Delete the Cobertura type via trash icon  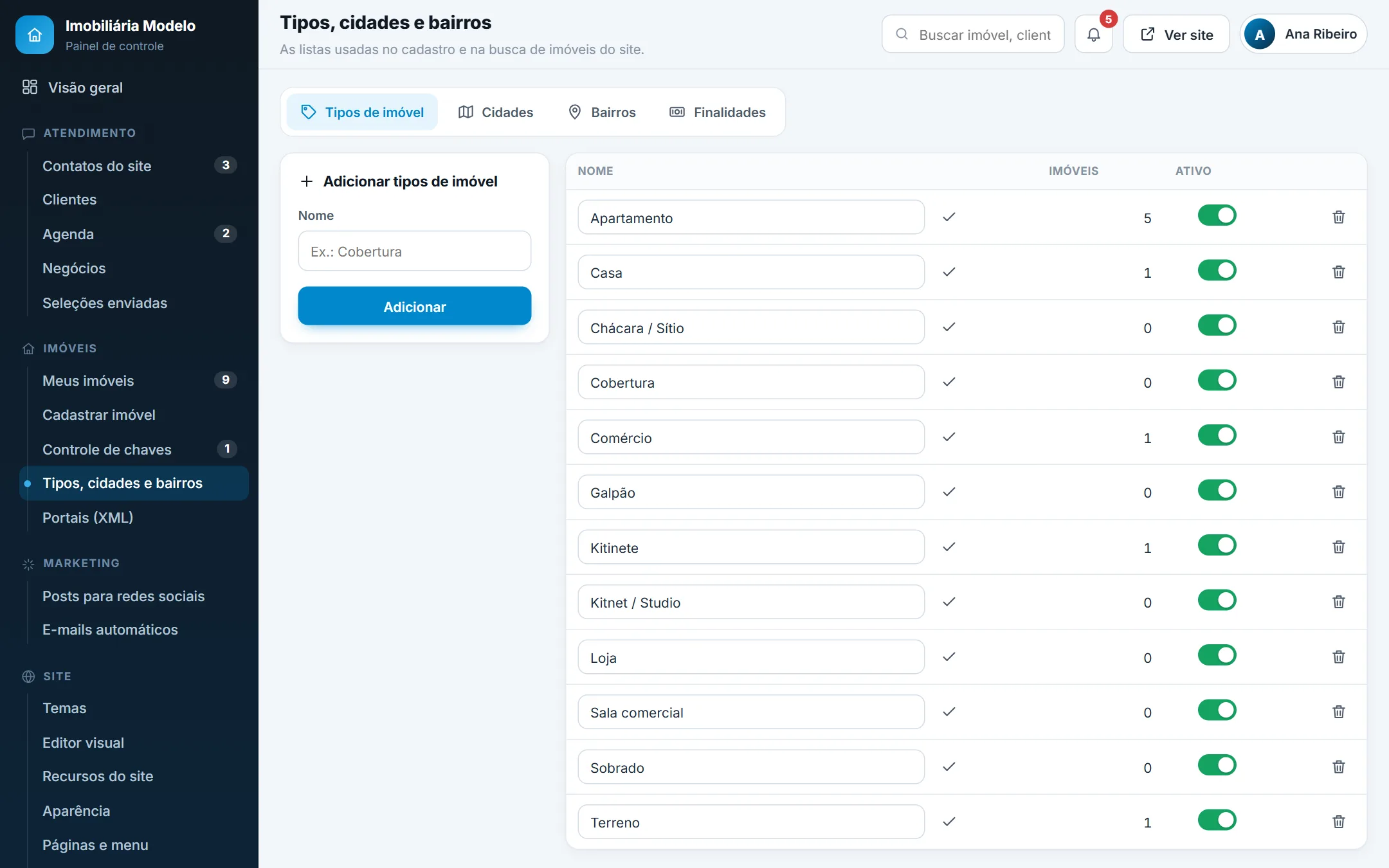(x=1338, y=382)
